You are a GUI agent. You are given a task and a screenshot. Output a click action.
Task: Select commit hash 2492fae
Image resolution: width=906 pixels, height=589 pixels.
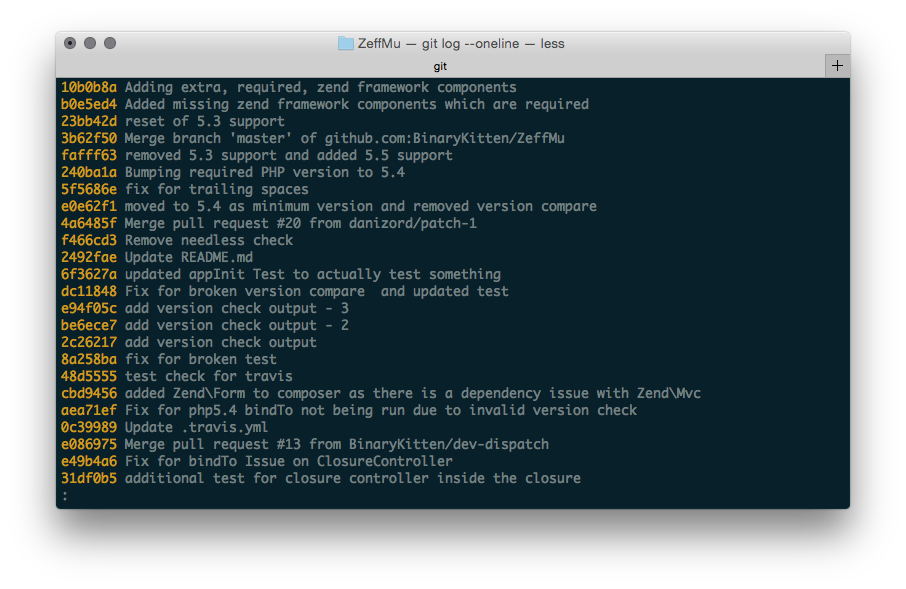[x=88, y=257]
